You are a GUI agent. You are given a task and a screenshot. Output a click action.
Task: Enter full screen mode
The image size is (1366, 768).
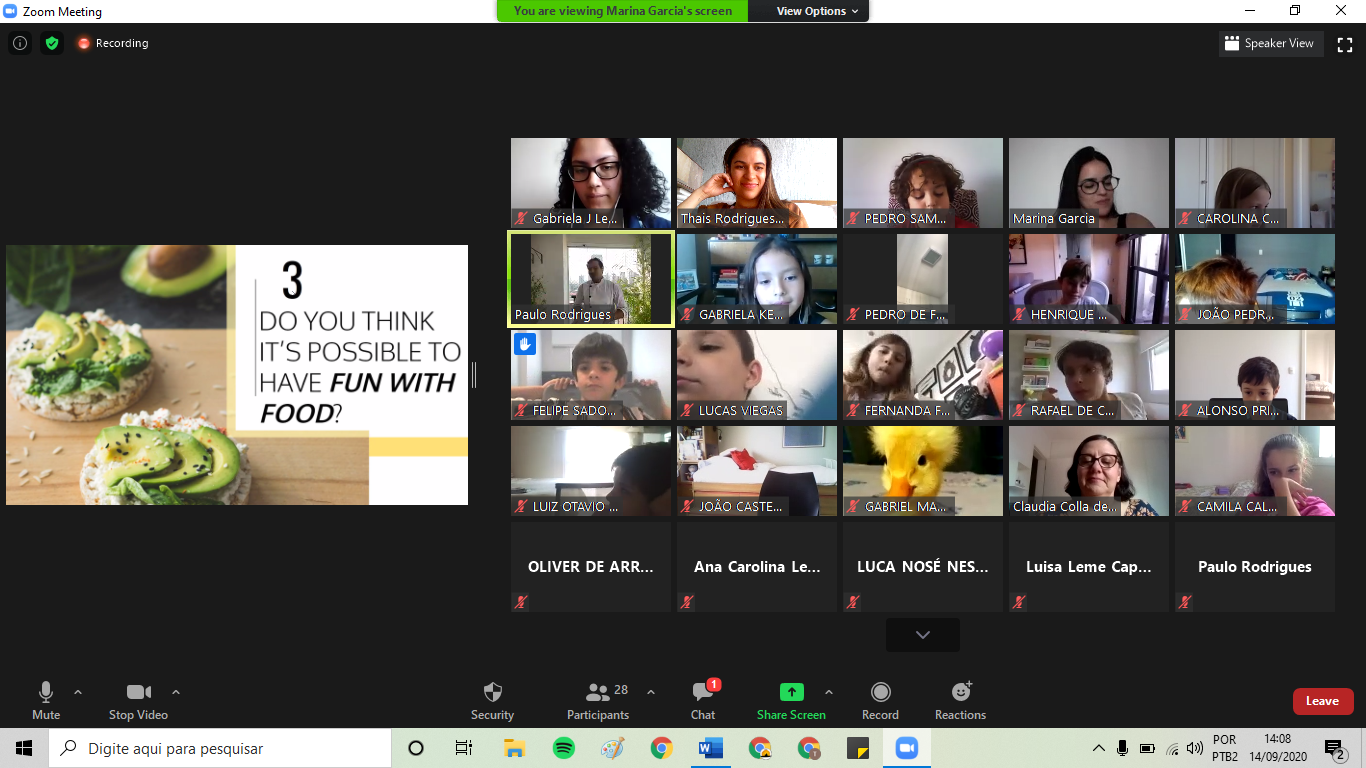1345,44
